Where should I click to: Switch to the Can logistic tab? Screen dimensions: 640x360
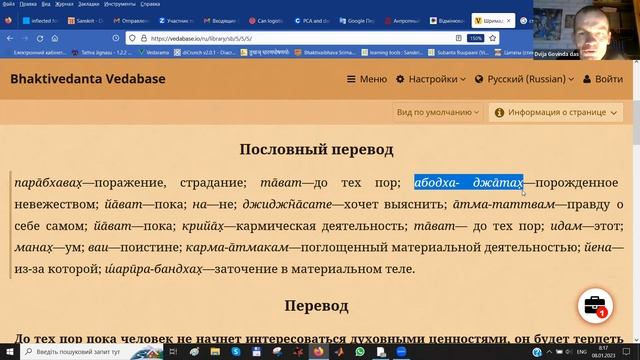click(x=266, y=20)
